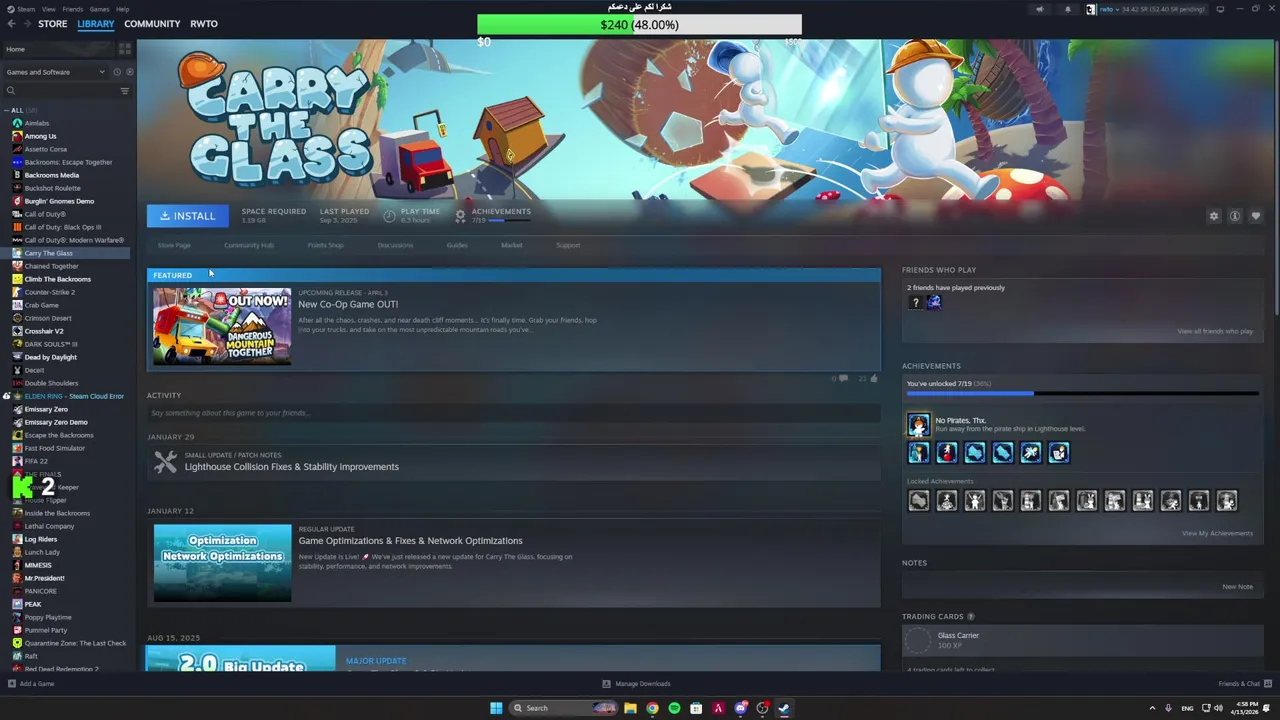Open the library grid view icon

(125, 49)
